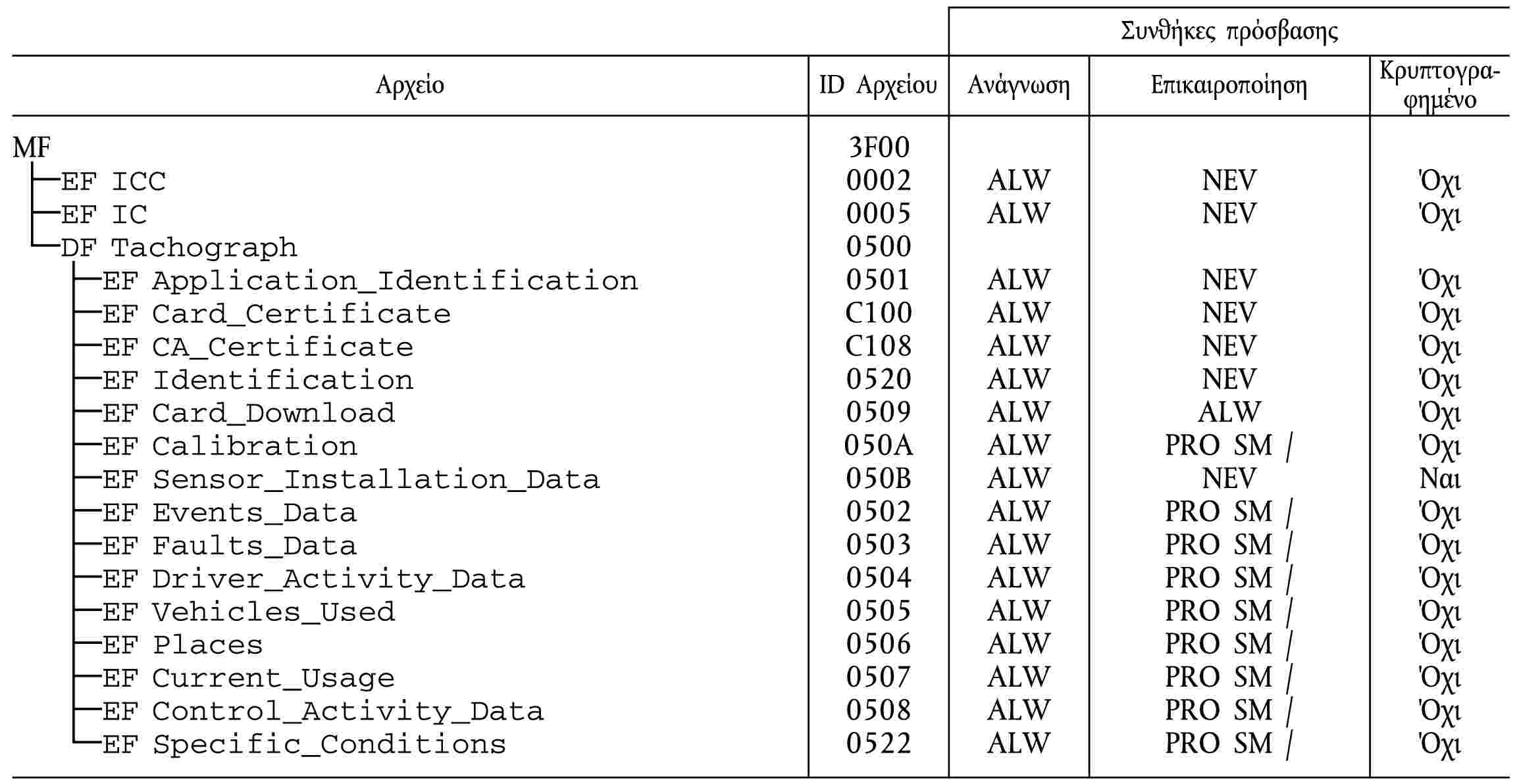Click the Επικαιροποίηση column header
The height and width of the screenshot is (784, 1517).
coord(1228,86)
